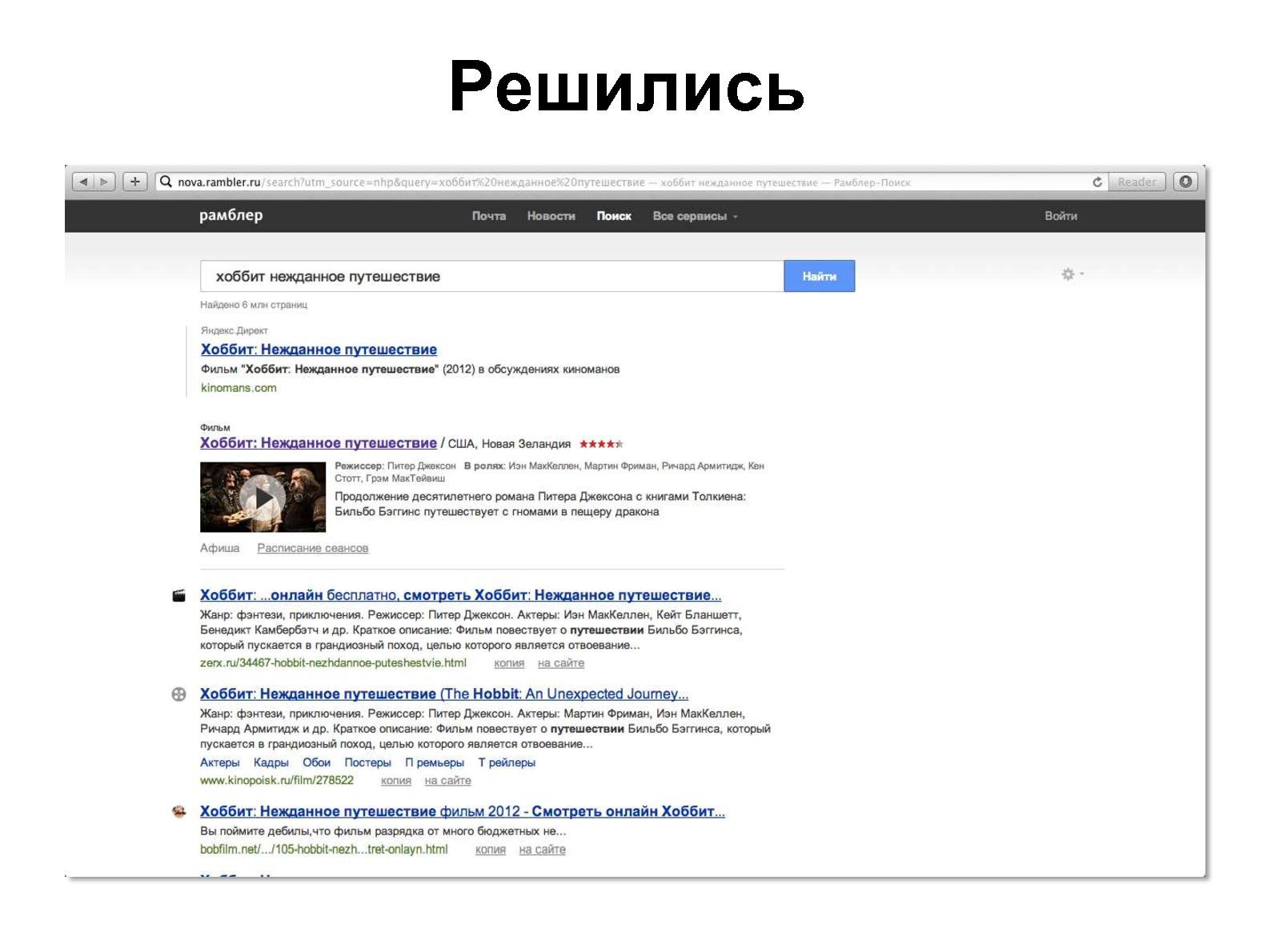
Task: Click на сайте link for the zerx.ru result
Action: click(561, 663)
